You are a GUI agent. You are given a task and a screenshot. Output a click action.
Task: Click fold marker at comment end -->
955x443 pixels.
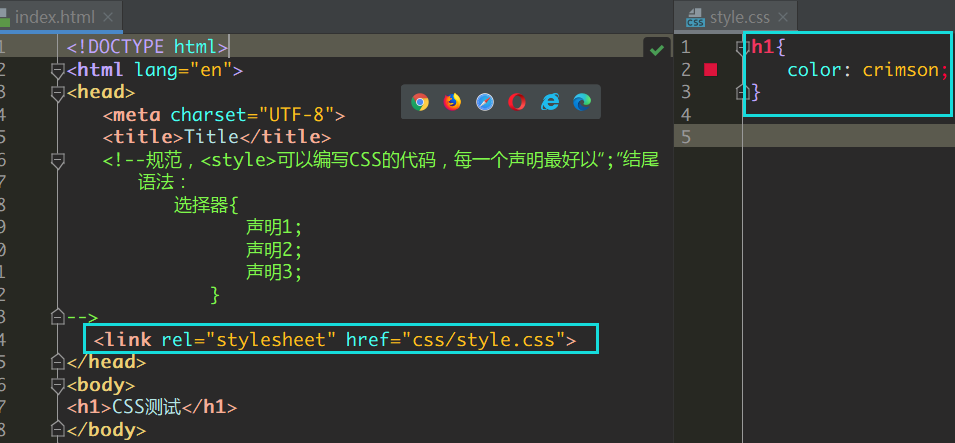click(58, 317)
